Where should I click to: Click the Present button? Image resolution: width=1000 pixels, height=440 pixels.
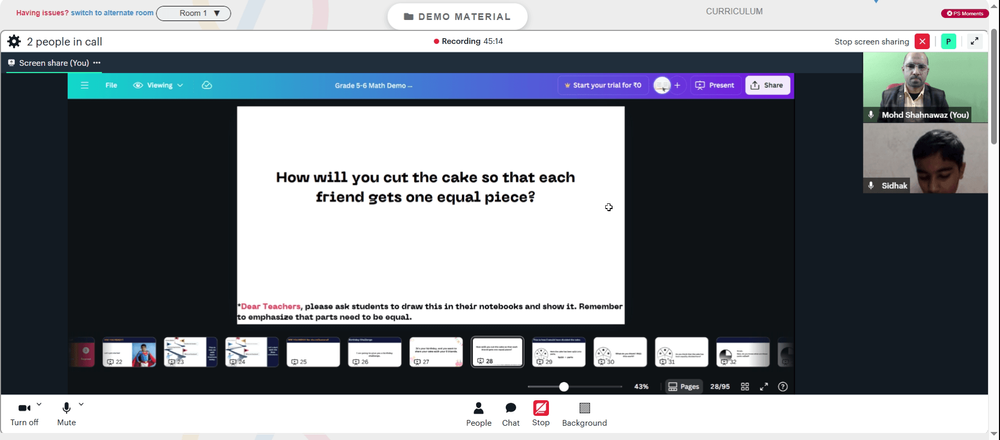(715, 85)
